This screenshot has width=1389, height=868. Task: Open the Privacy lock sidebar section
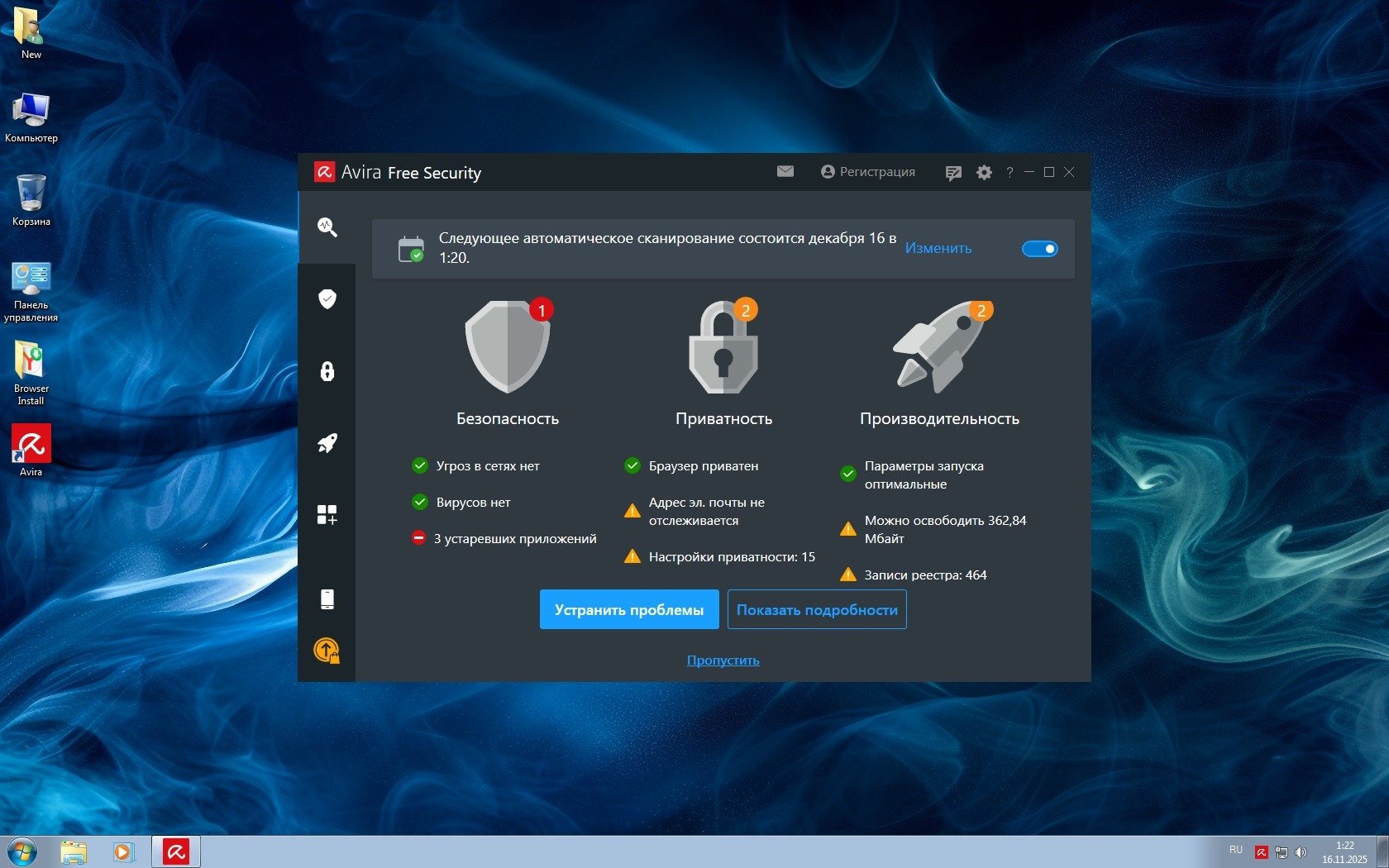click(x=327, y=371)
